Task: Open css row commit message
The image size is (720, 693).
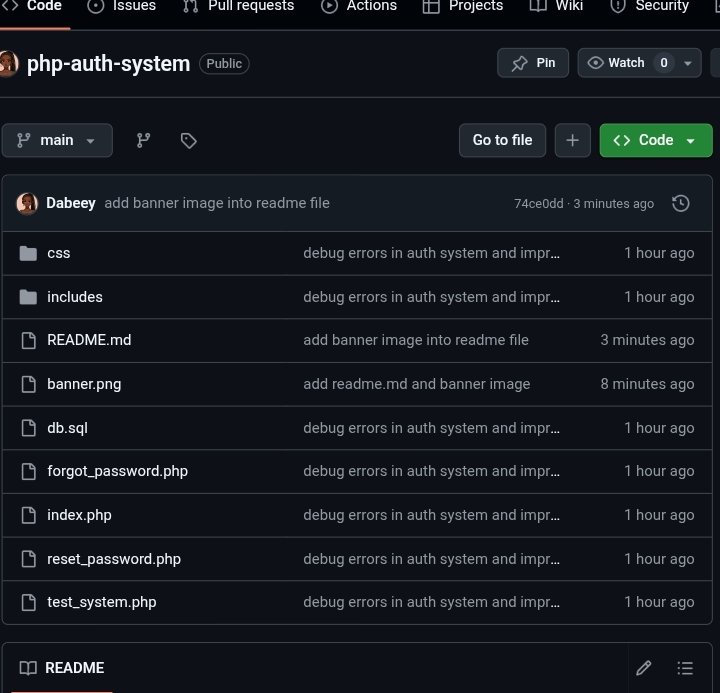Action: coord(432,253)
